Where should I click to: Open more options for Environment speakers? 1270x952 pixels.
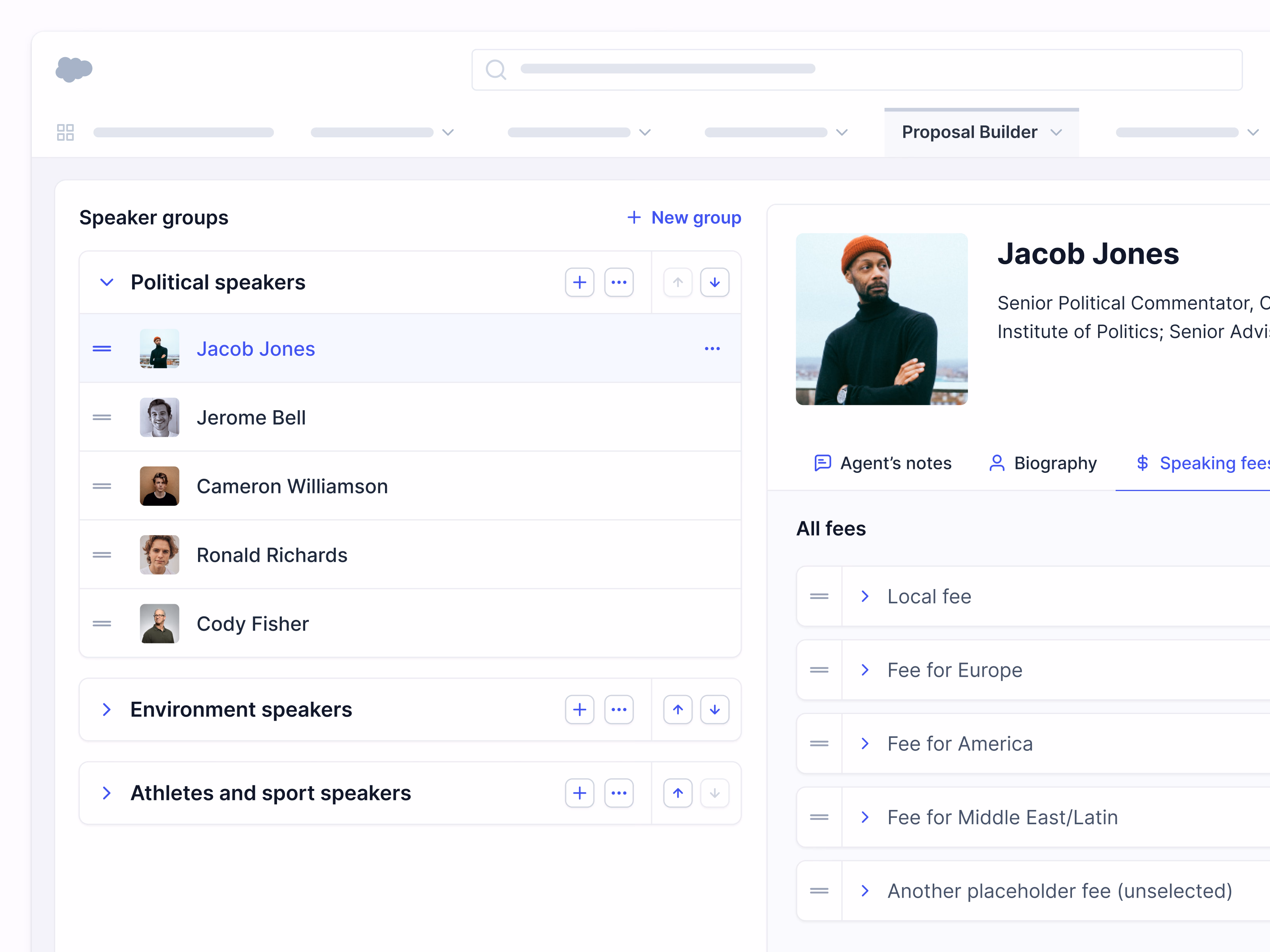(618, 710)
